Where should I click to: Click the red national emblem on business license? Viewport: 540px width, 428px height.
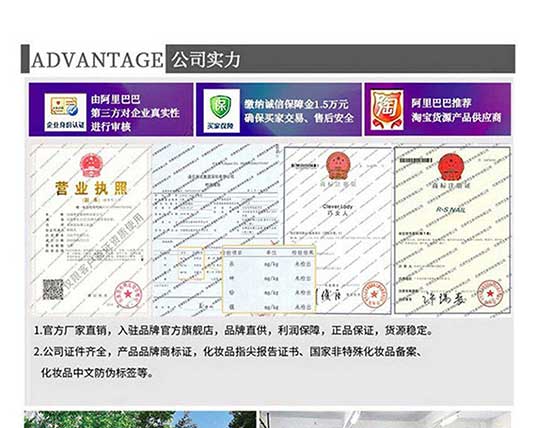point(90,165)
